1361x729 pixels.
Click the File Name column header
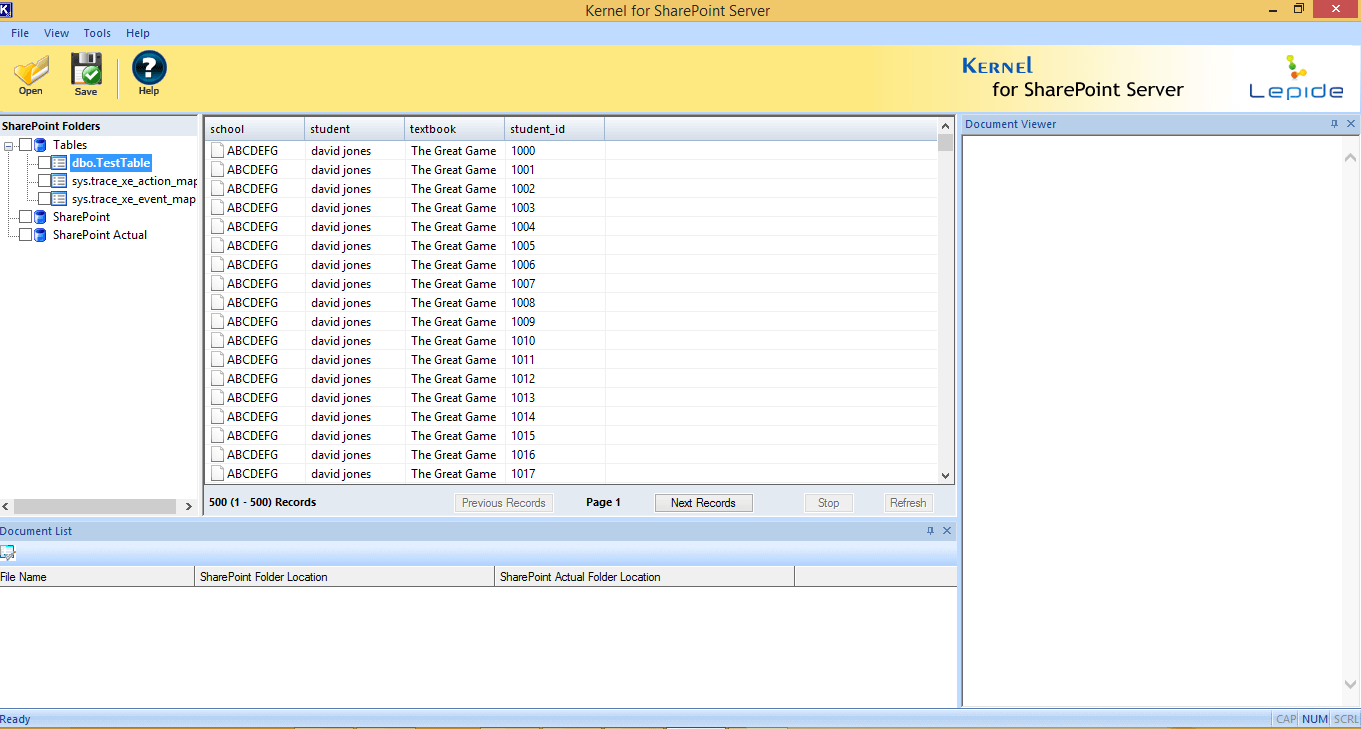tap(97, 577)
